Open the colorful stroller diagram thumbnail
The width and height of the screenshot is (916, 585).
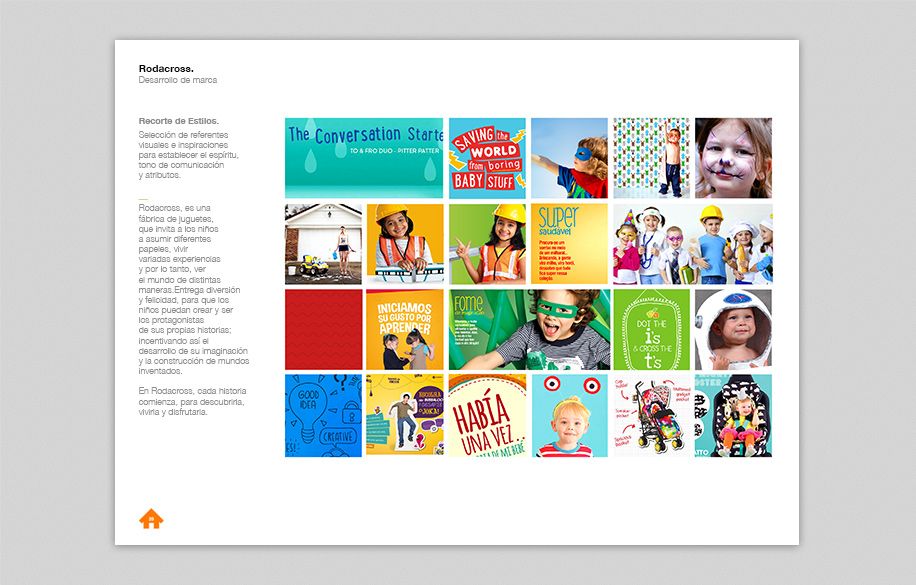pyautogui.click(x=651, y=416)
